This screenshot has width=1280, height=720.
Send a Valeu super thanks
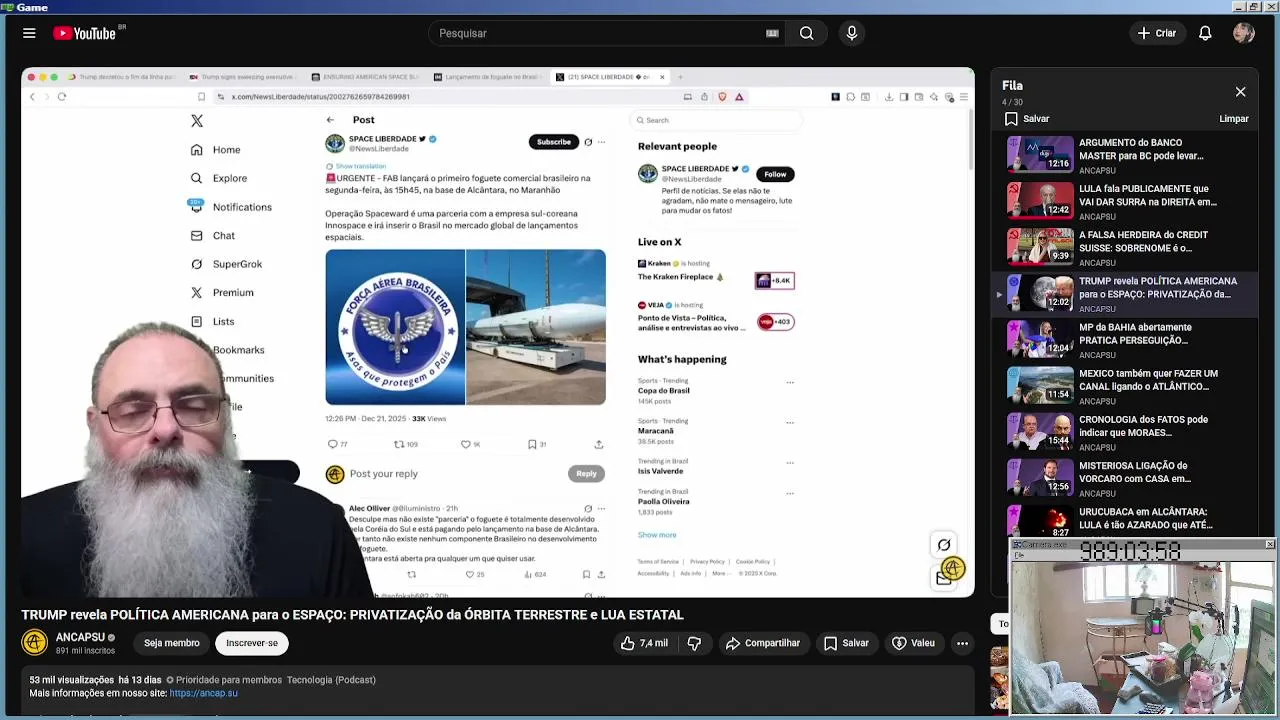coord(913,643)
